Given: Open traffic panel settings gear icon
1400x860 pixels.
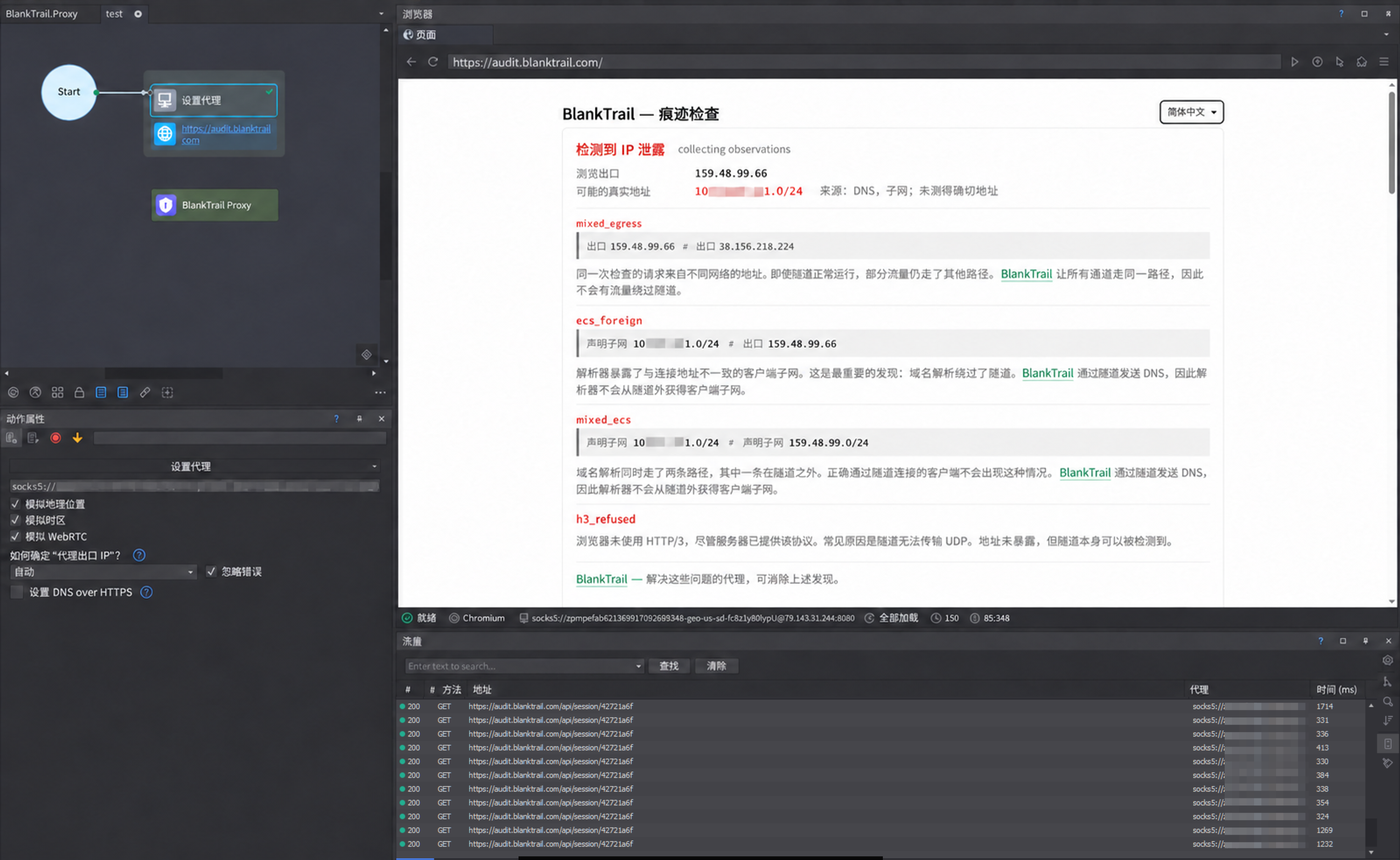Looking at the screenshot, I should pyautogui.click(x=1388, y=660).
